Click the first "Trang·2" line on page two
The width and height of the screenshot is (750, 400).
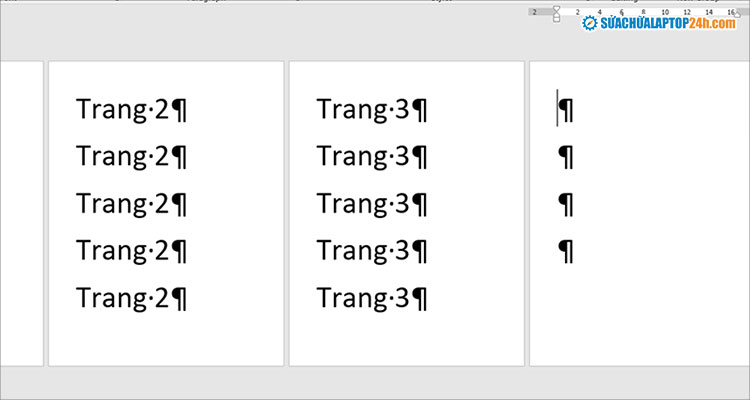pos(131,109)
